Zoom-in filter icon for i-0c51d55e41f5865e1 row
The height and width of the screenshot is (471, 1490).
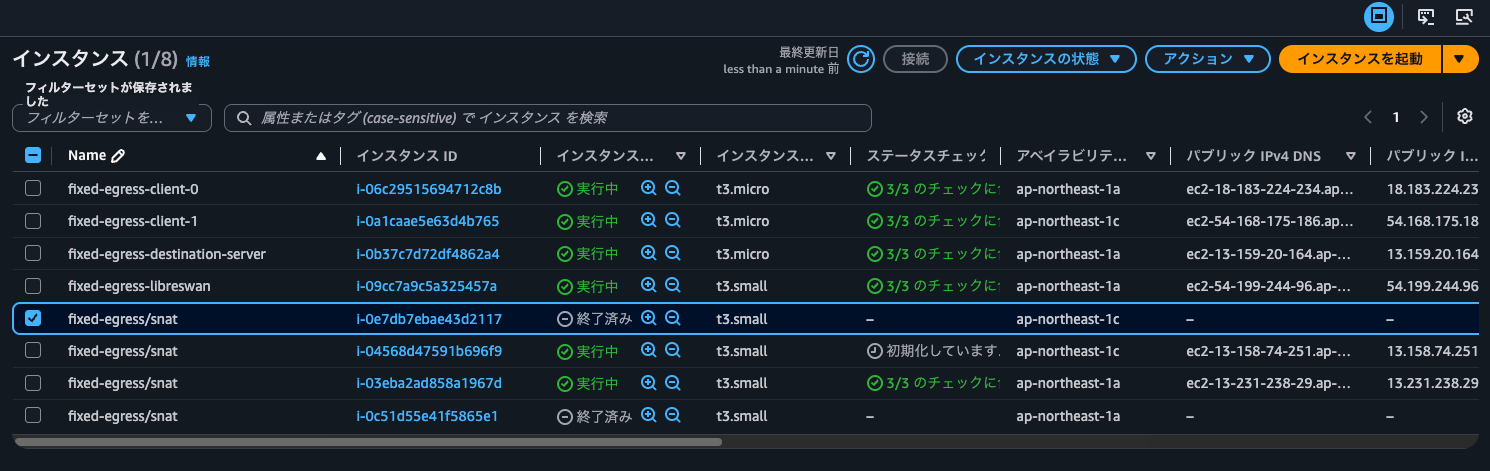[648, 415]
